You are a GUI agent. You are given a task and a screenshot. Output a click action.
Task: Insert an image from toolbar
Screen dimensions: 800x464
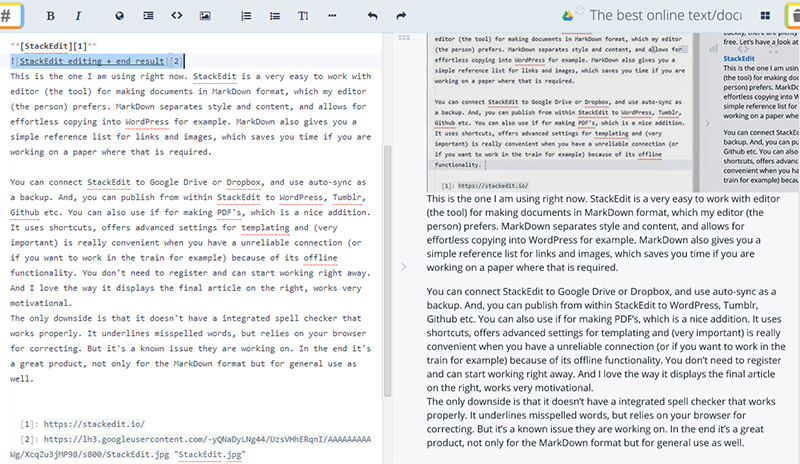(205, 16)
